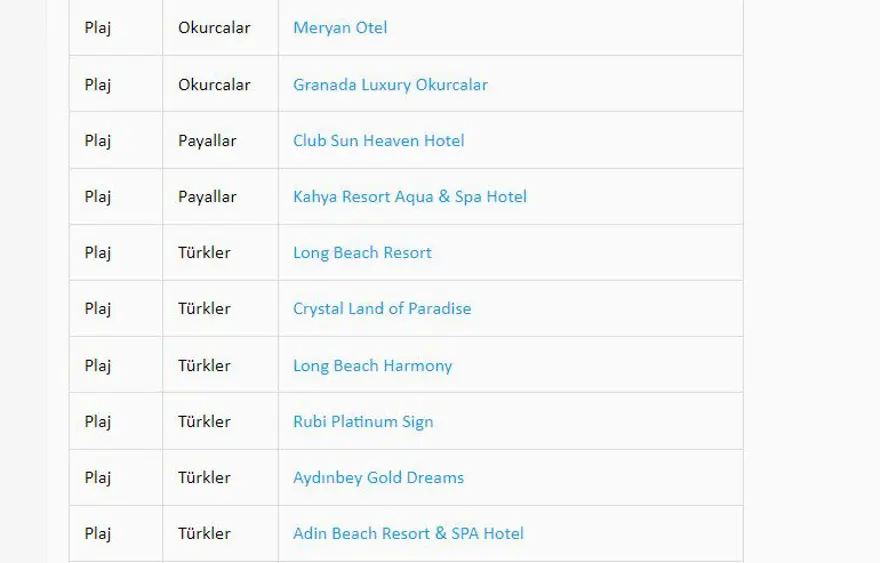The image size is (880, 563).
Task: Click Plaj cell in the Meryan Otel row
Action: [x=98, y=28]
